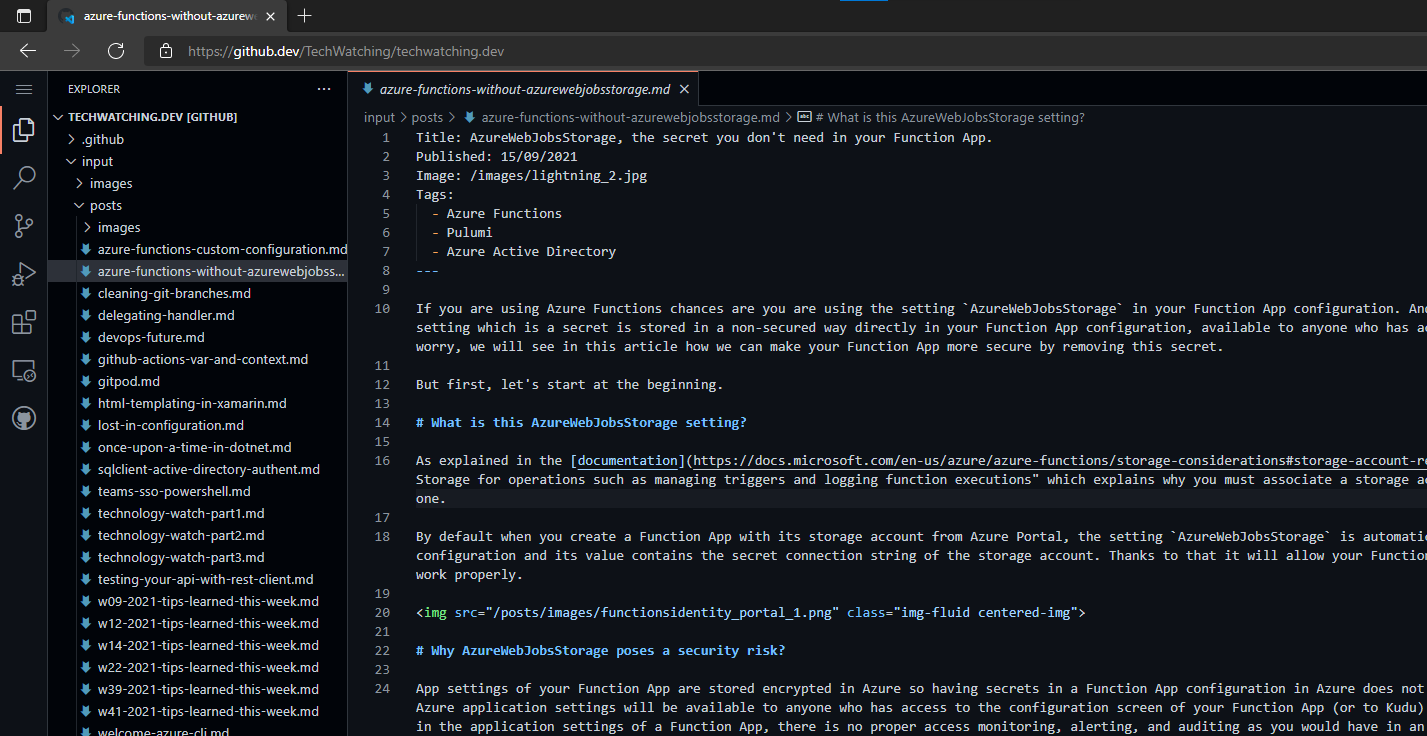Select the Run and Debug icon
1427x736 pixels.
coord(24,273)
